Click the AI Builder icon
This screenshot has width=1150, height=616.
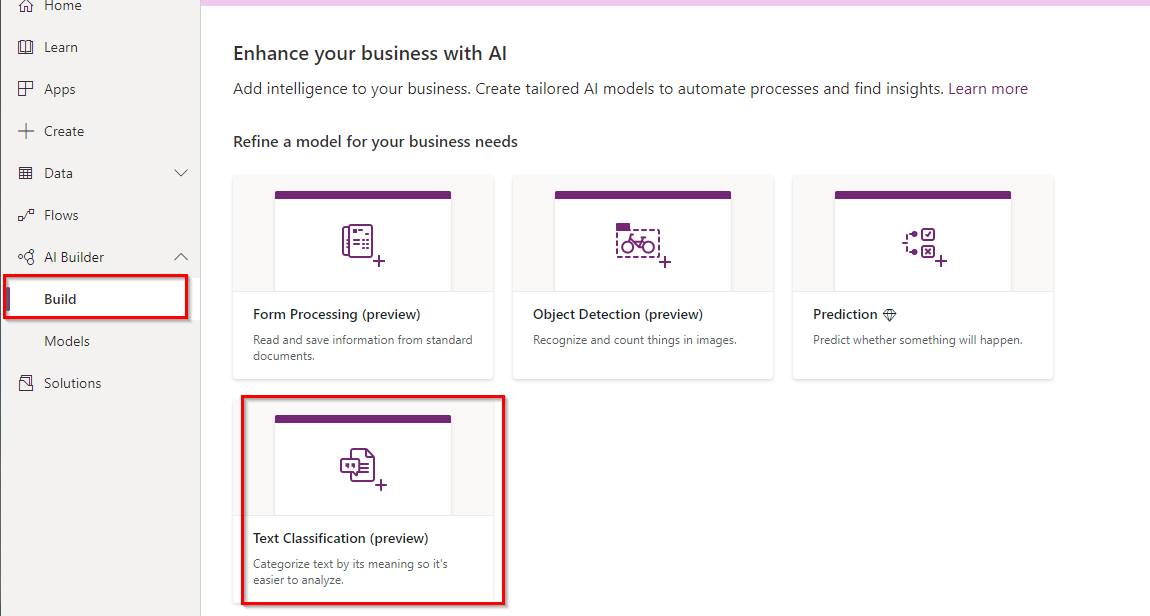(26, 257)
